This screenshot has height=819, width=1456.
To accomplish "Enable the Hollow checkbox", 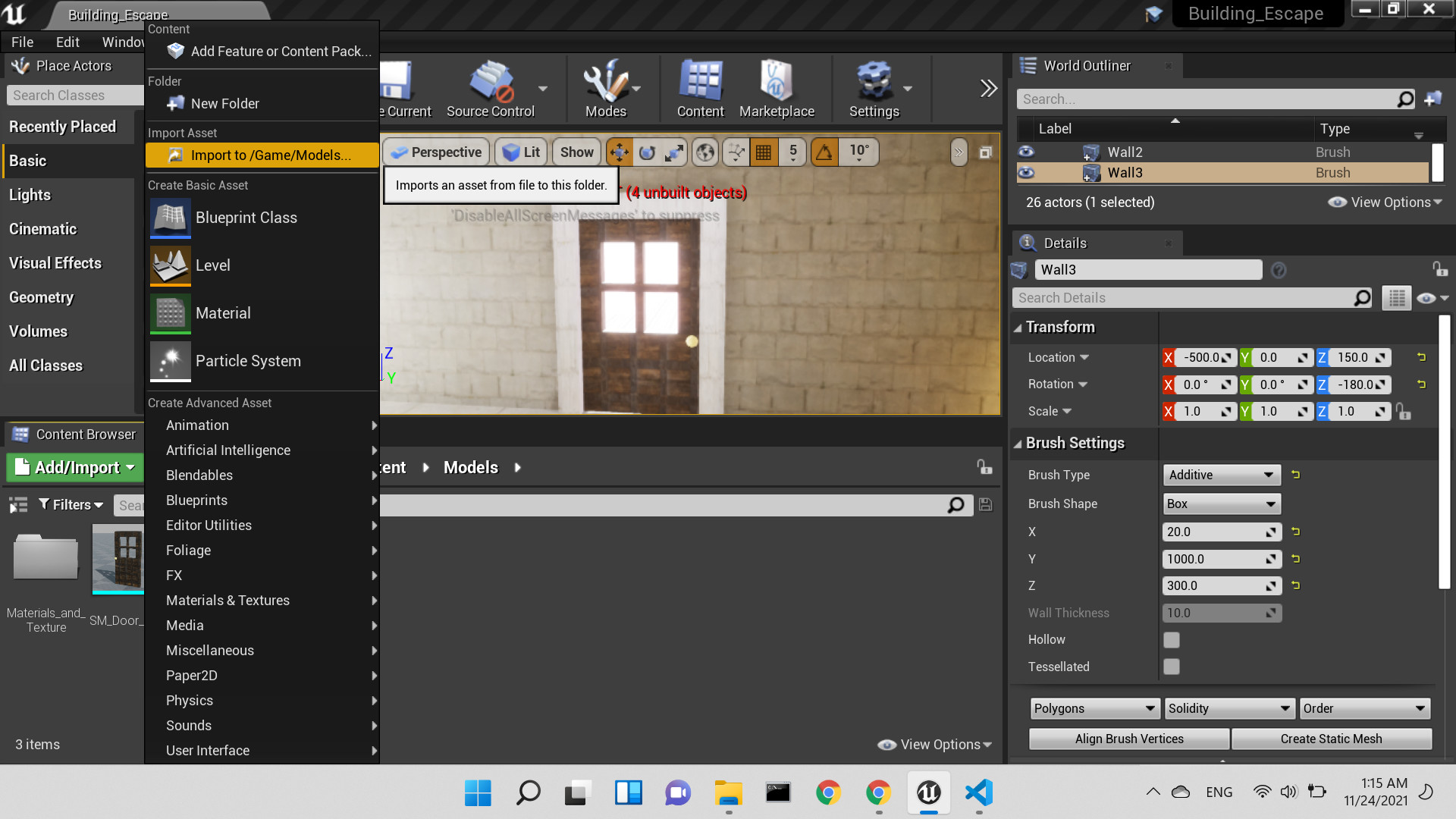I will [x=1172, y=640].
